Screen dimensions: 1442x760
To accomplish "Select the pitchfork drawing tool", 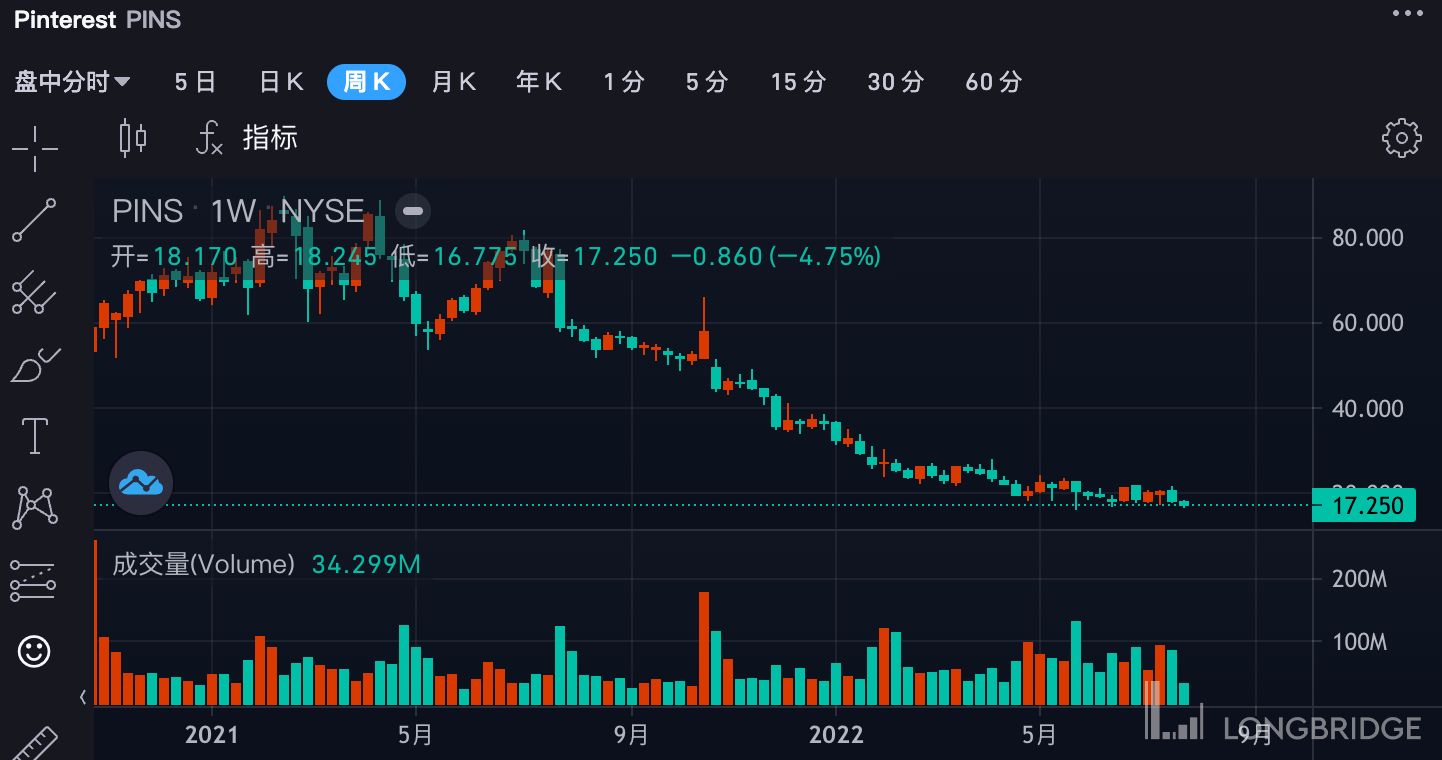I will coord(35,292).
